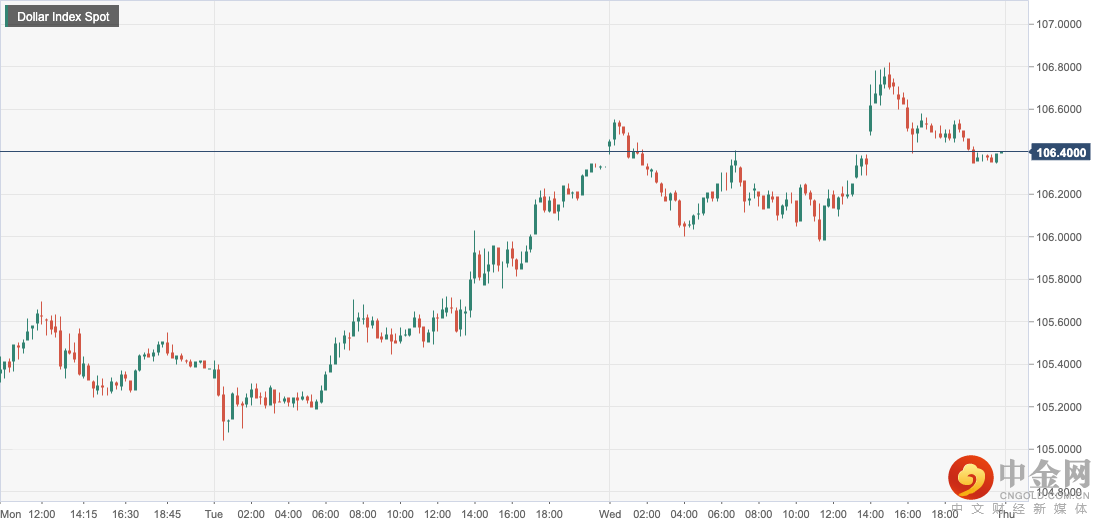Viewport: 1105px width, 527px height.
Task: Click the 105.8000 price axis label
Action: [1061, 279]
